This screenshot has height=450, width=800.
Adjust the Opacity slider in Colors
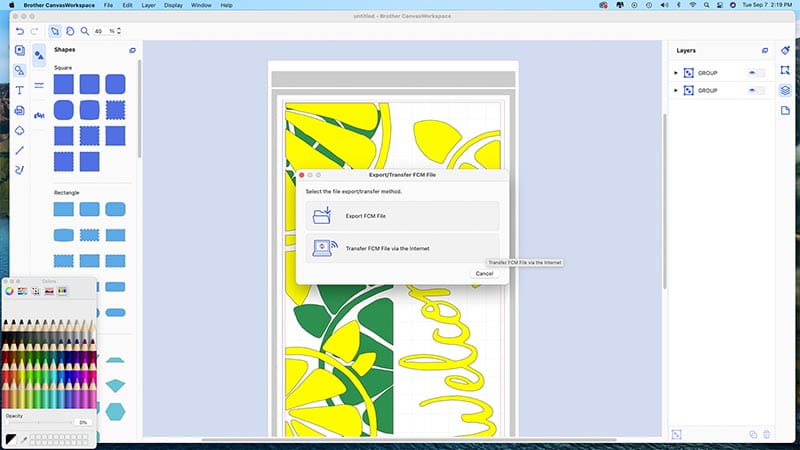tap(40, 422)
